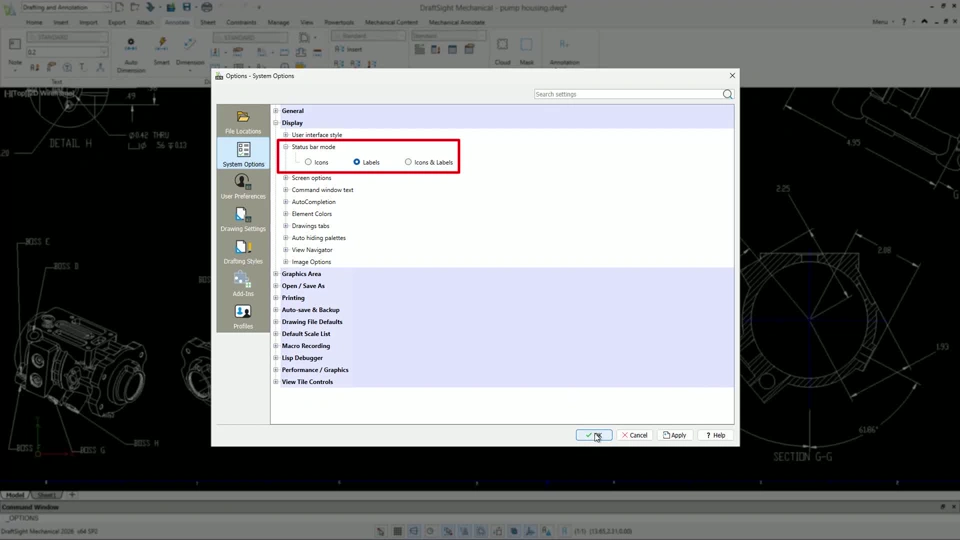Click the Open folder icon in the quick access bar
The image size is (960, 540).
pyautogui.click(x=135, y=7)
